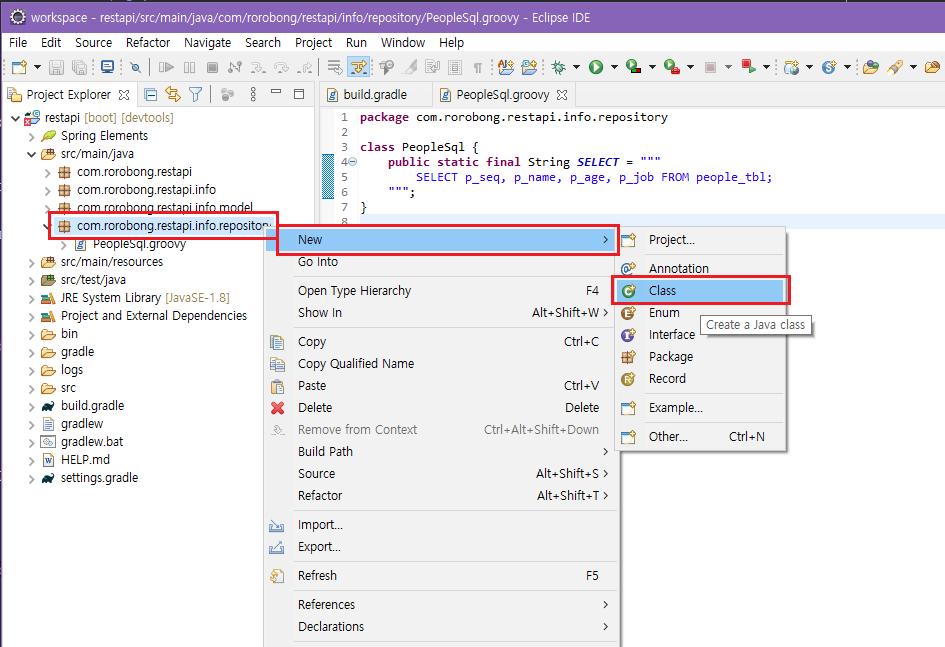
Task: Click Open Type Hierarchy menu entry
Action: tap(441, 291)
